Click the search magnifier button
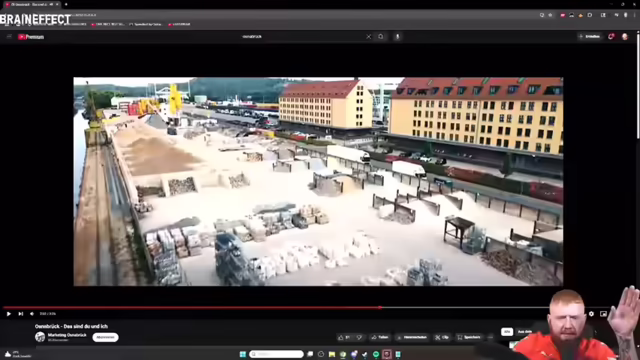 pyautogui.click(x=381, y=37)
